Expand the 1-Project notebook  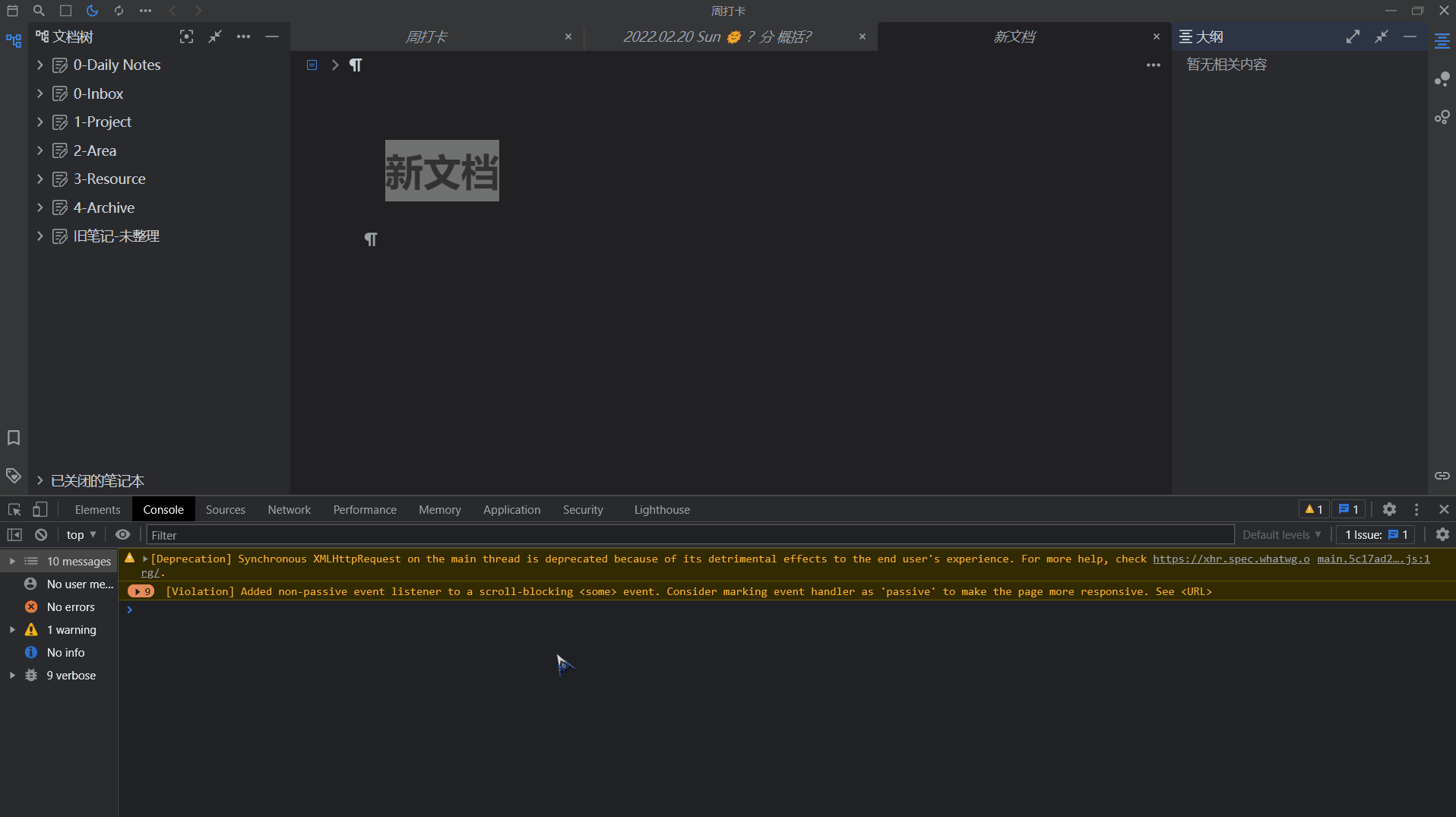tap(40, 122)
